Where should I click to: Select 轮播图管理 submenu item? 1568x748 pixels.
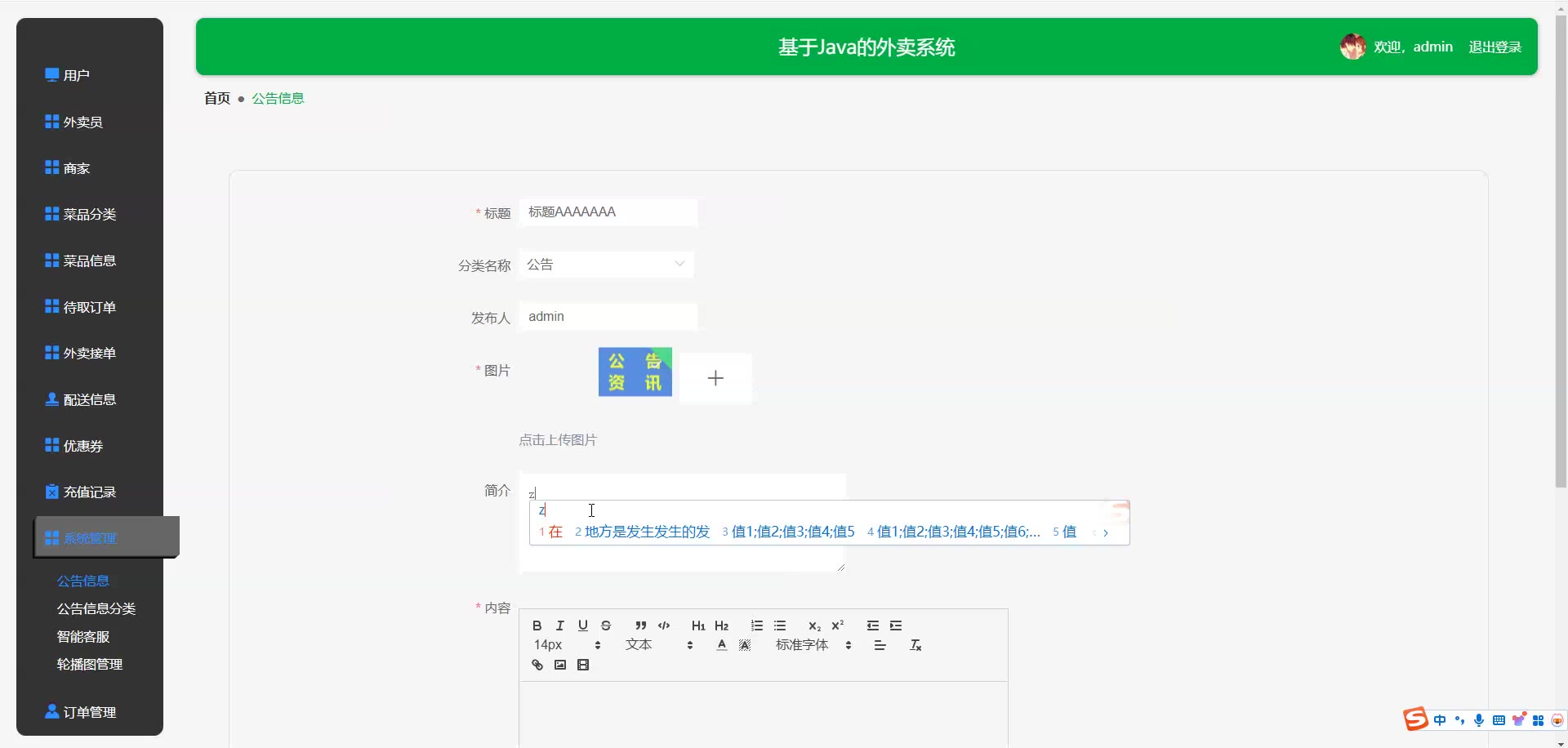point(90,664)
